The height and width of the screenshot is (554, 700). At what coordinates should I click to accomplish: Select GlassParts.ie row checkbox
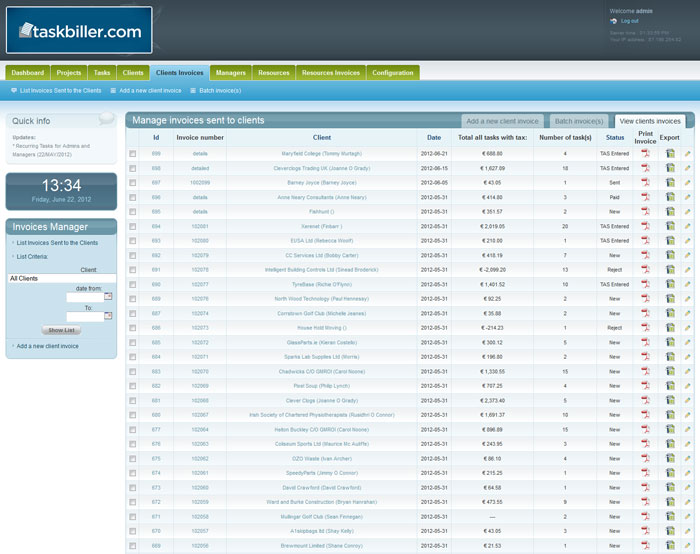133,342
